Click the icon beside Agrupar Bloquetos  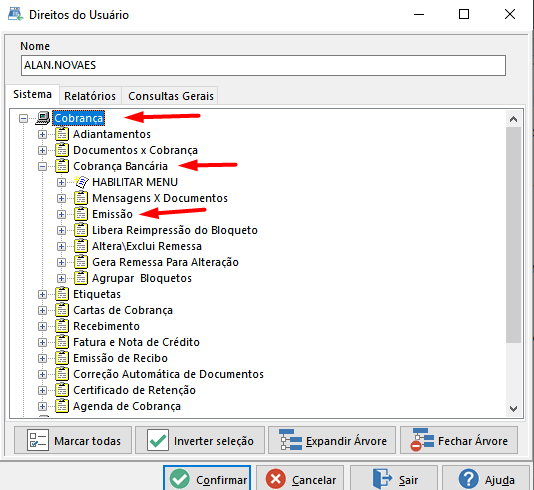tap(81, 278)
